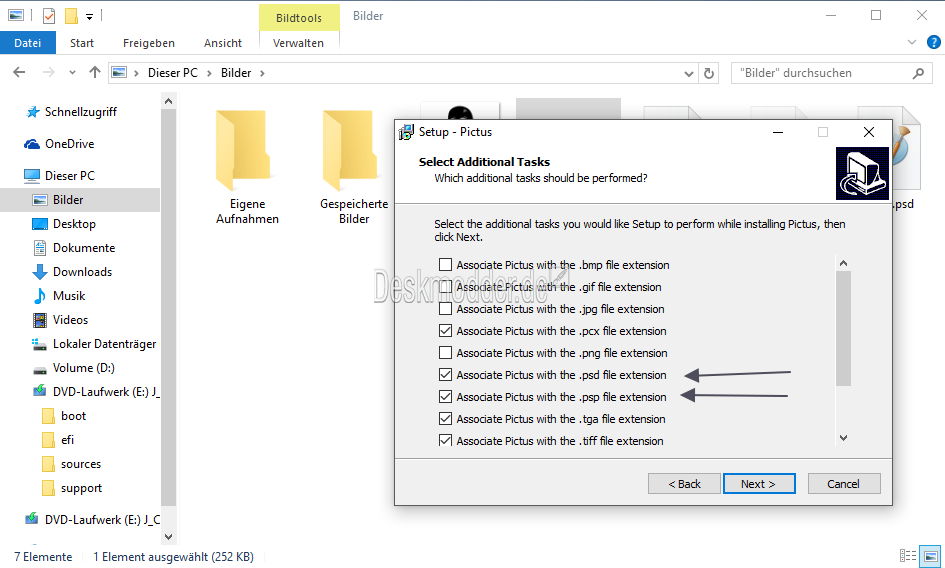The image size is (945, 568).
Task: Click the sources folder icon
Action: point(48,464)
